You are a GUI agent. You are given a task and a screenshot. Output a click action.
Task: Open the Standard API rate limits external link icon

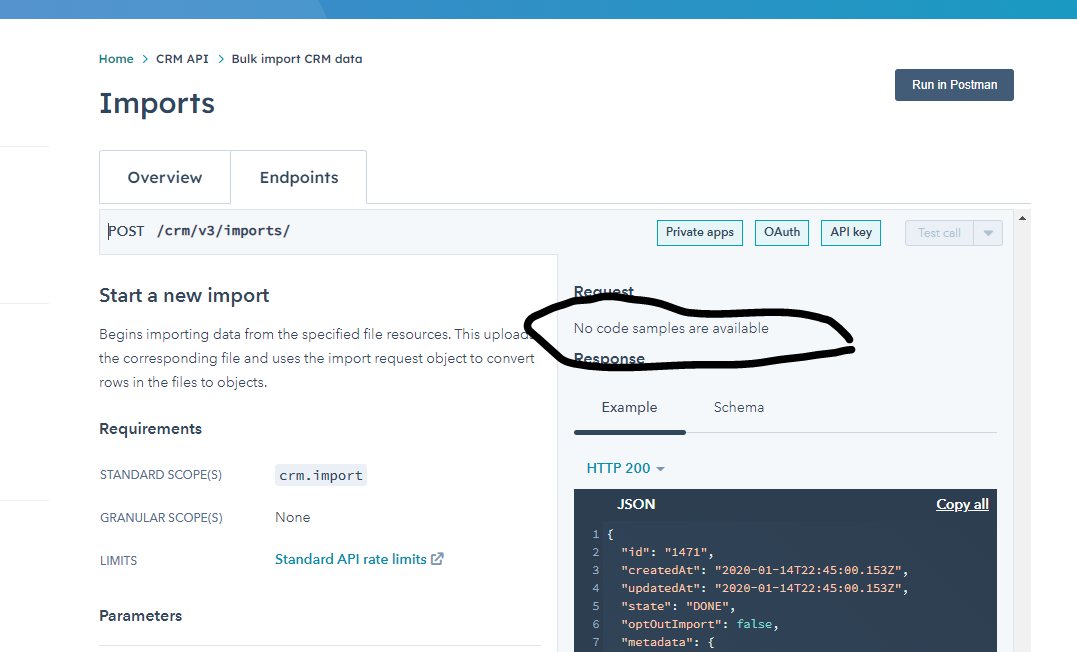pyautogui.click(x=437, y=559)
